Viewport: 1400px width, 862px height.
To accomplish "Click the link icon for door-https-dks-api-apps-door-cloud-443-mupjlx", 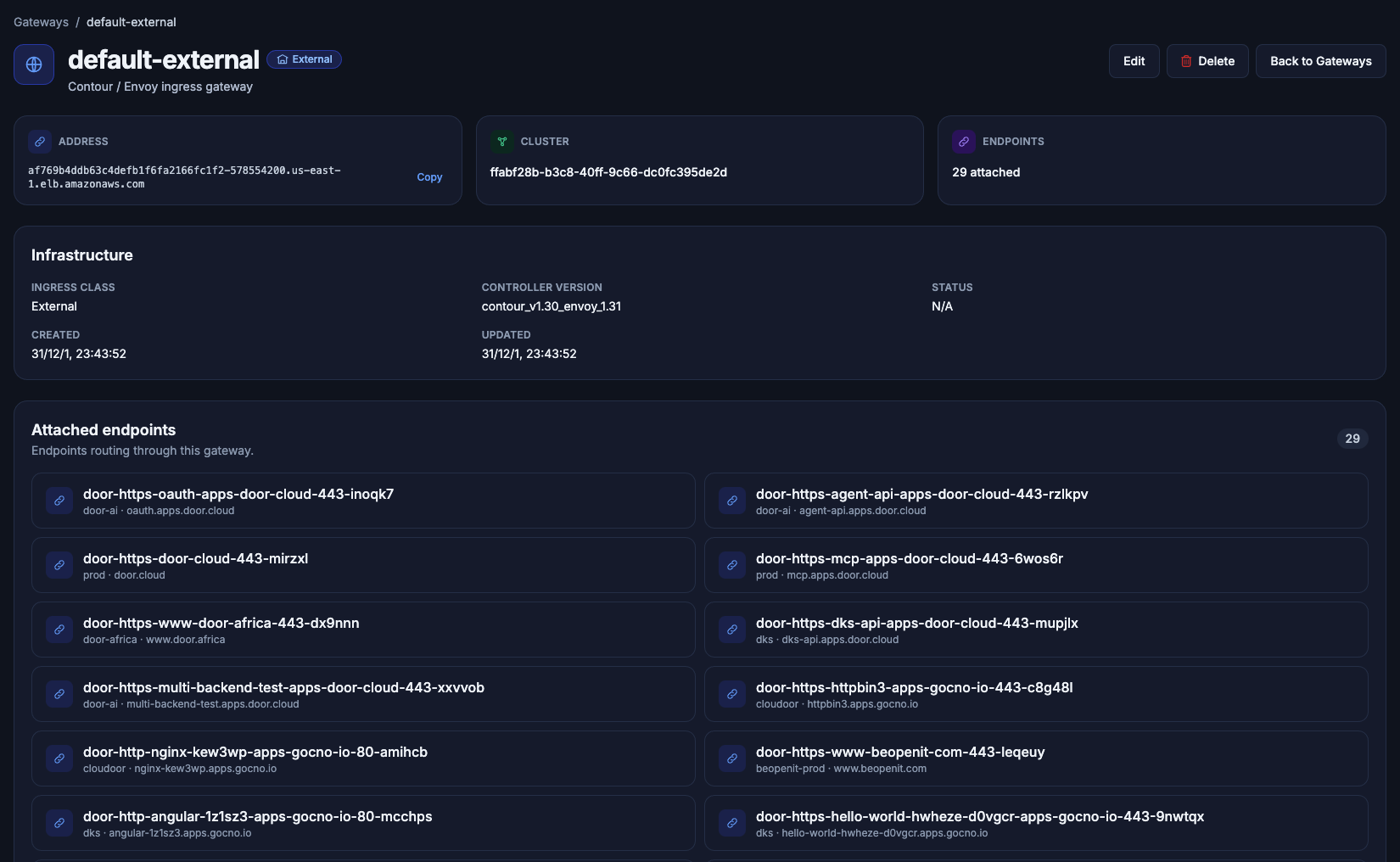I will point(732,630).
